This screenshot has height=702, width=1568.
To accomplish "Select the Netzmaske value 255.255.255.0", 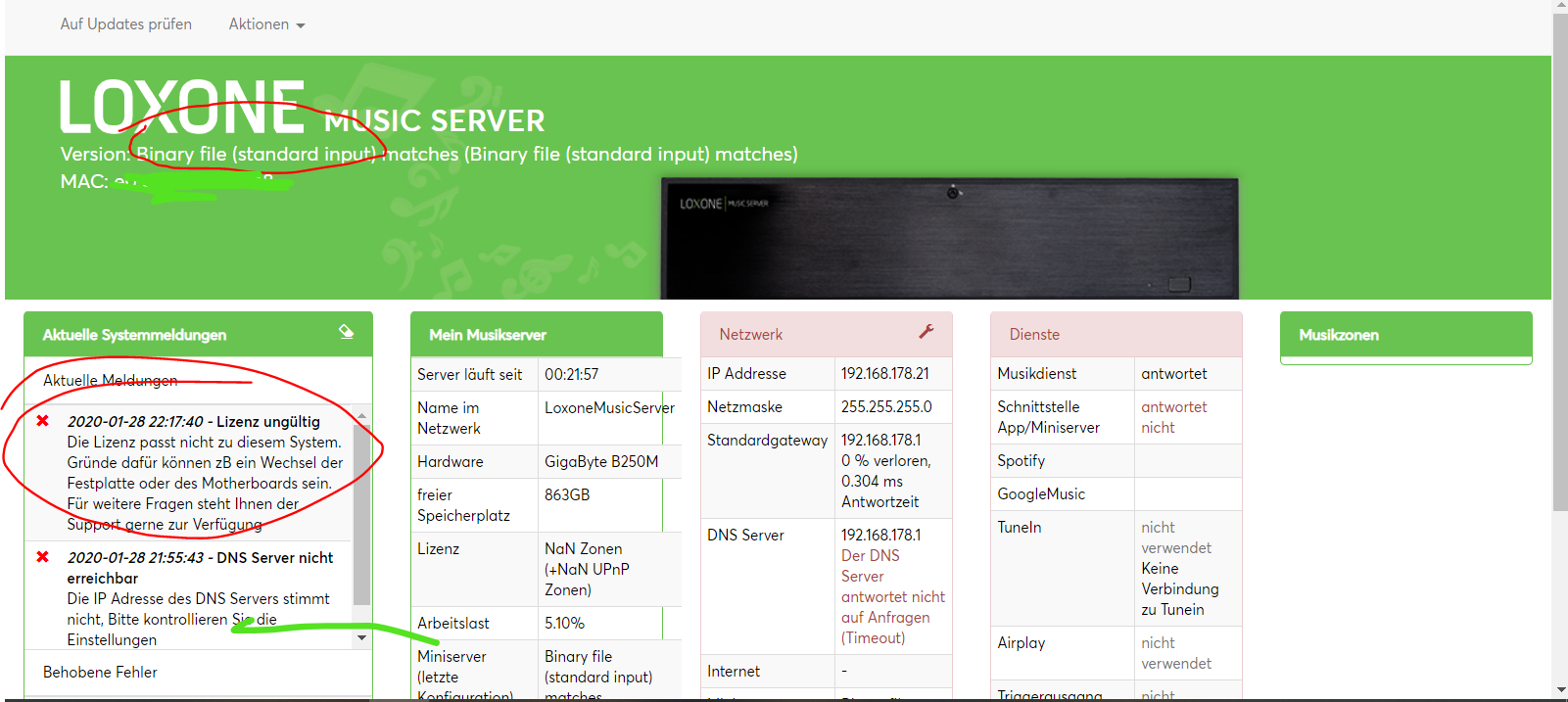I will [x=886, y=407].
